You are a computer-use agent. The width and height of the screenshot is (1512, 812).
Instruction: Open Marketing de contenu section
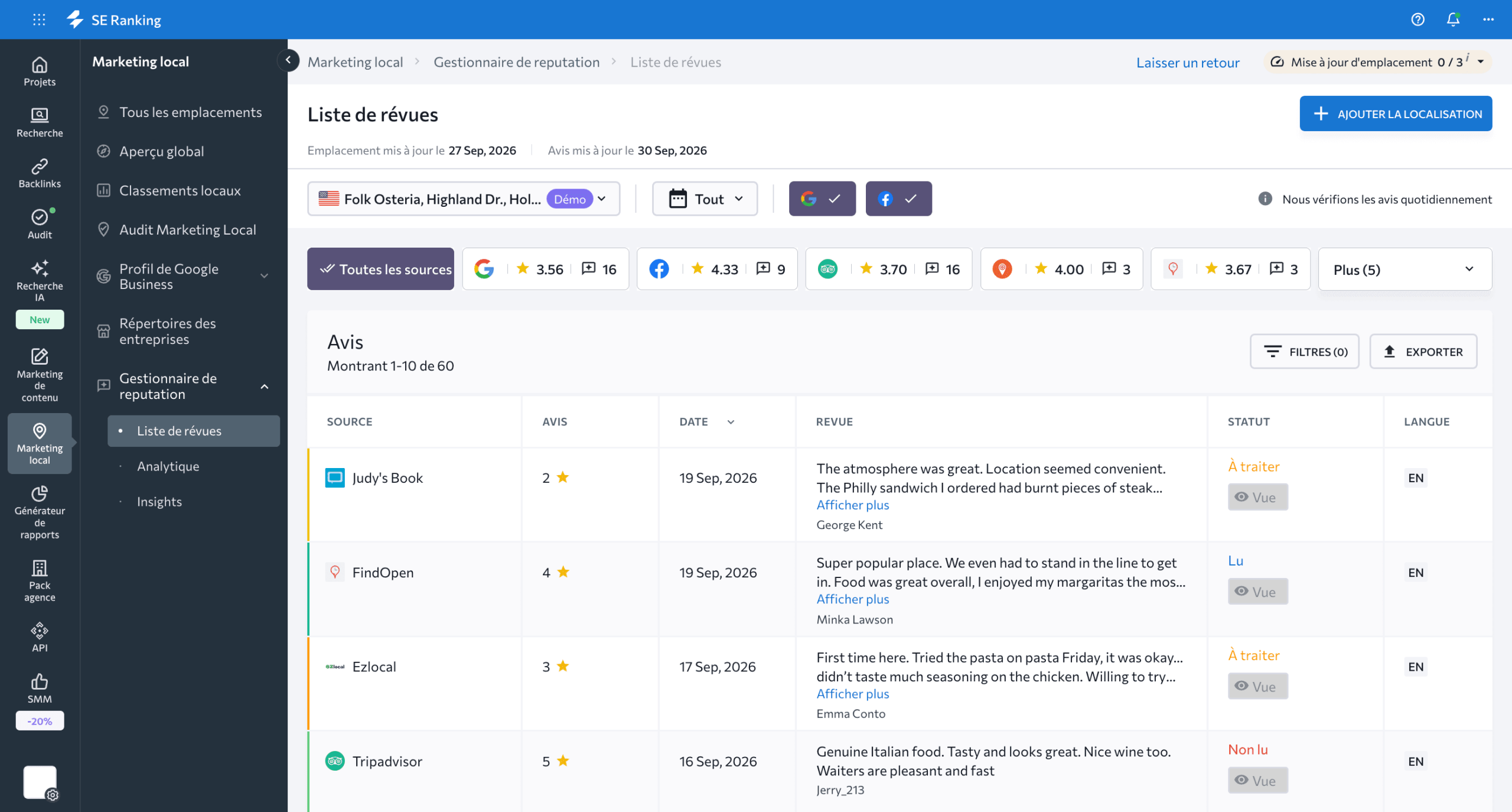point(40,375)
